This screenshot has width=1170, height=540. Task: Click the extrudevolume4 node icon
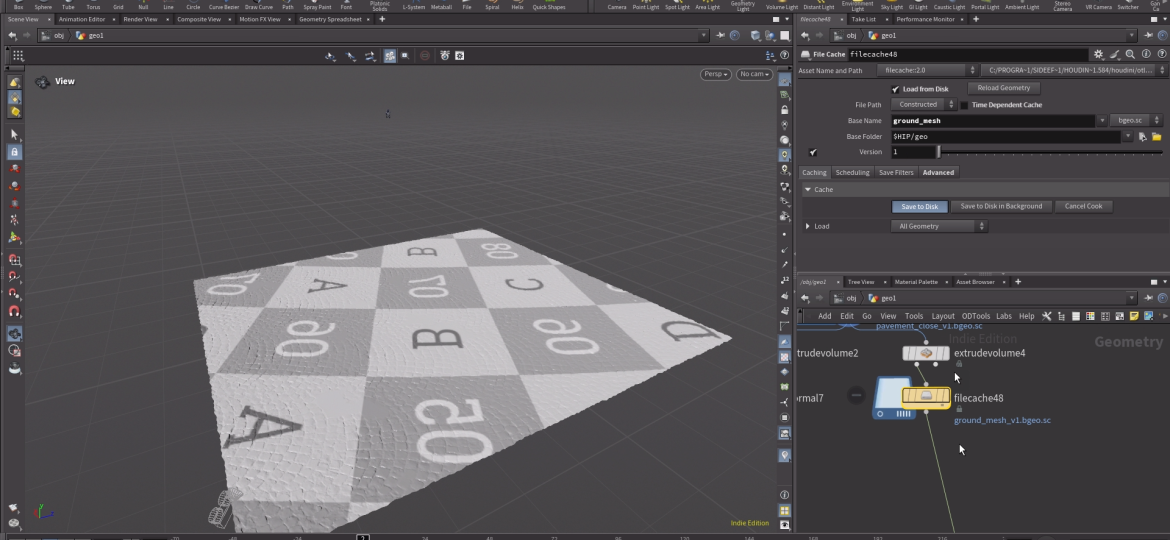click(926, 353)
